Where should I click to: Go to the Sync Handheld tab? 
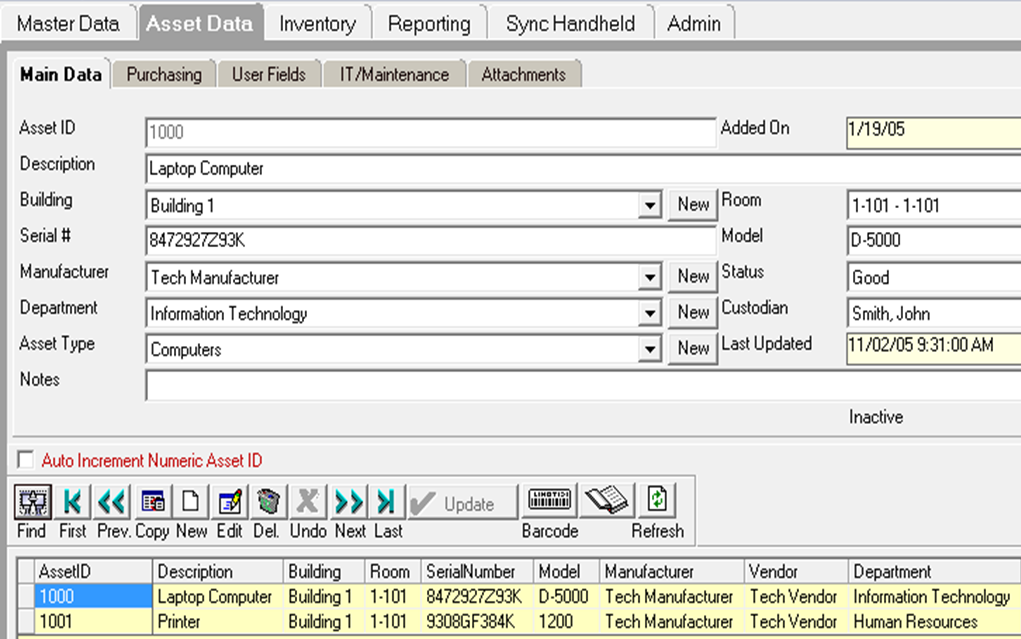tap(570, 23)
